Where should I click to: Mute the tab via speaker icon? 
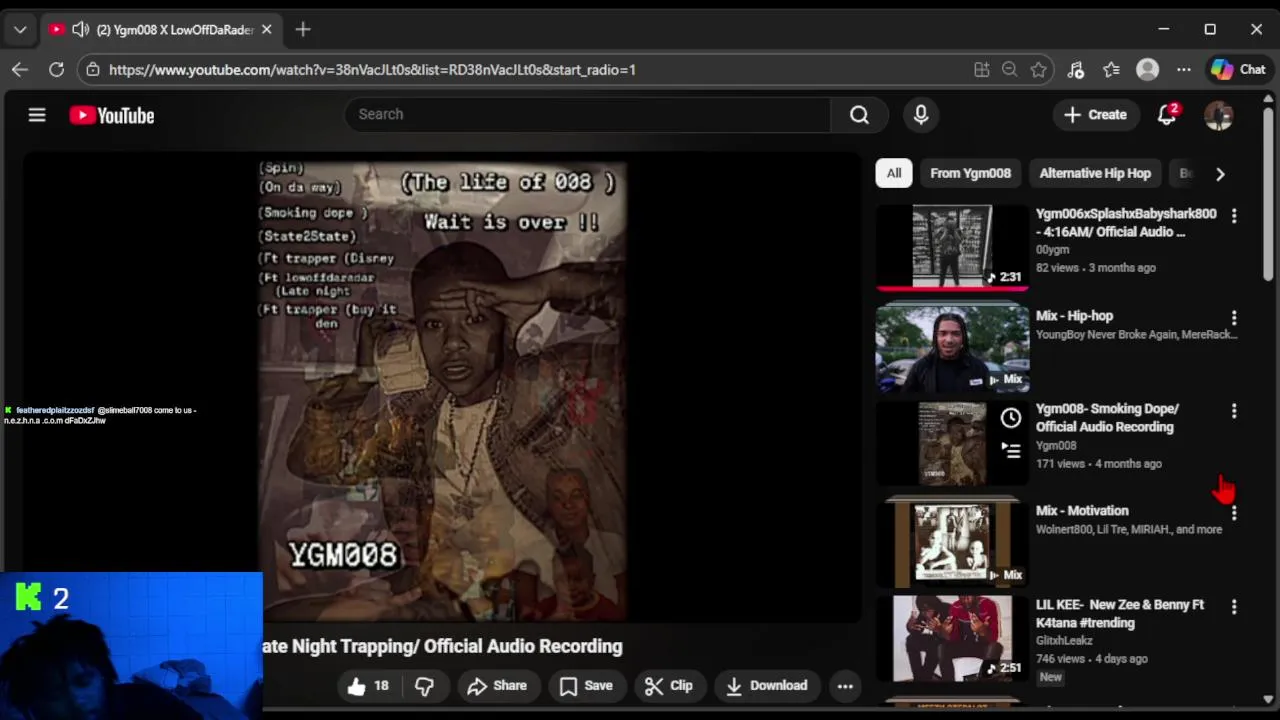[x=81, y=30]
